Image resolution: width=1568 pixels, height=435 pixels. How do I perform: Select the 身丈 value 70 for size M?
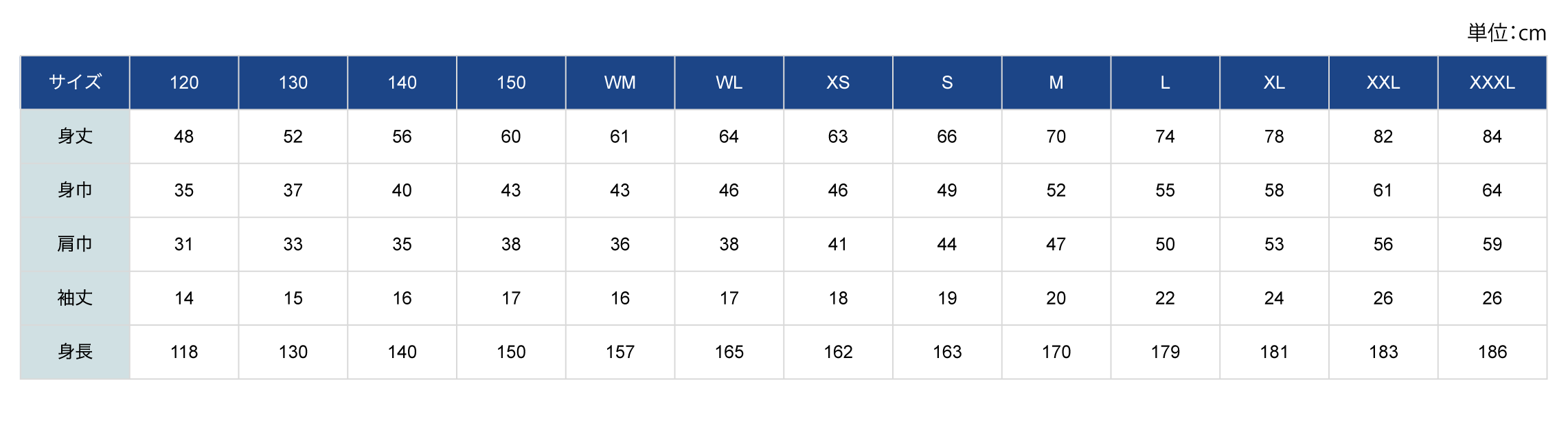click(x=1056, y=136)
